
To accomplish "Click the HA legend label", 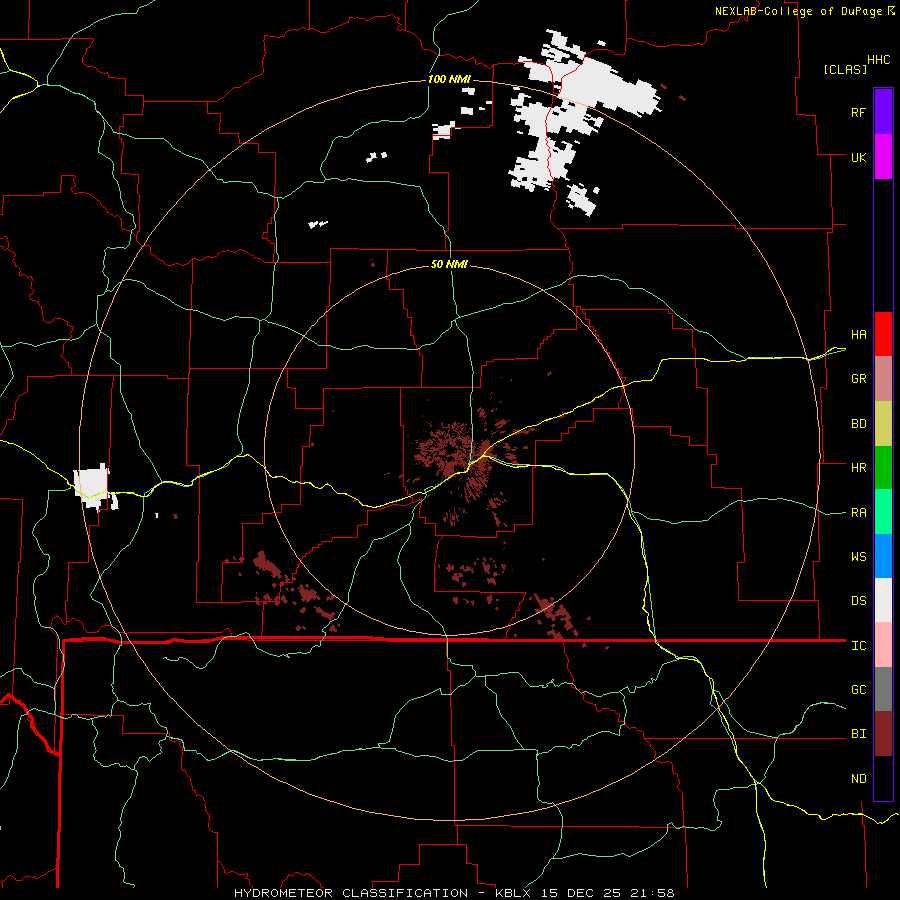I will [x=858, y=334].
